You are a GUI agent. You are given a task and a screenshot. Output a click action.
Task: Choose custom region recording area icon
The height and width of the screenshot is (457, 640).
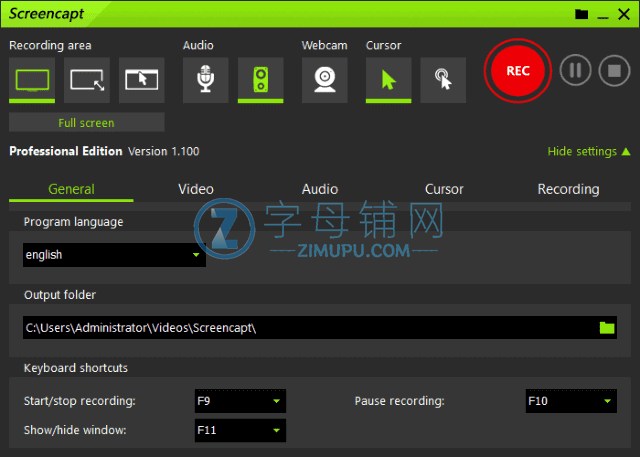coord(87,80)
